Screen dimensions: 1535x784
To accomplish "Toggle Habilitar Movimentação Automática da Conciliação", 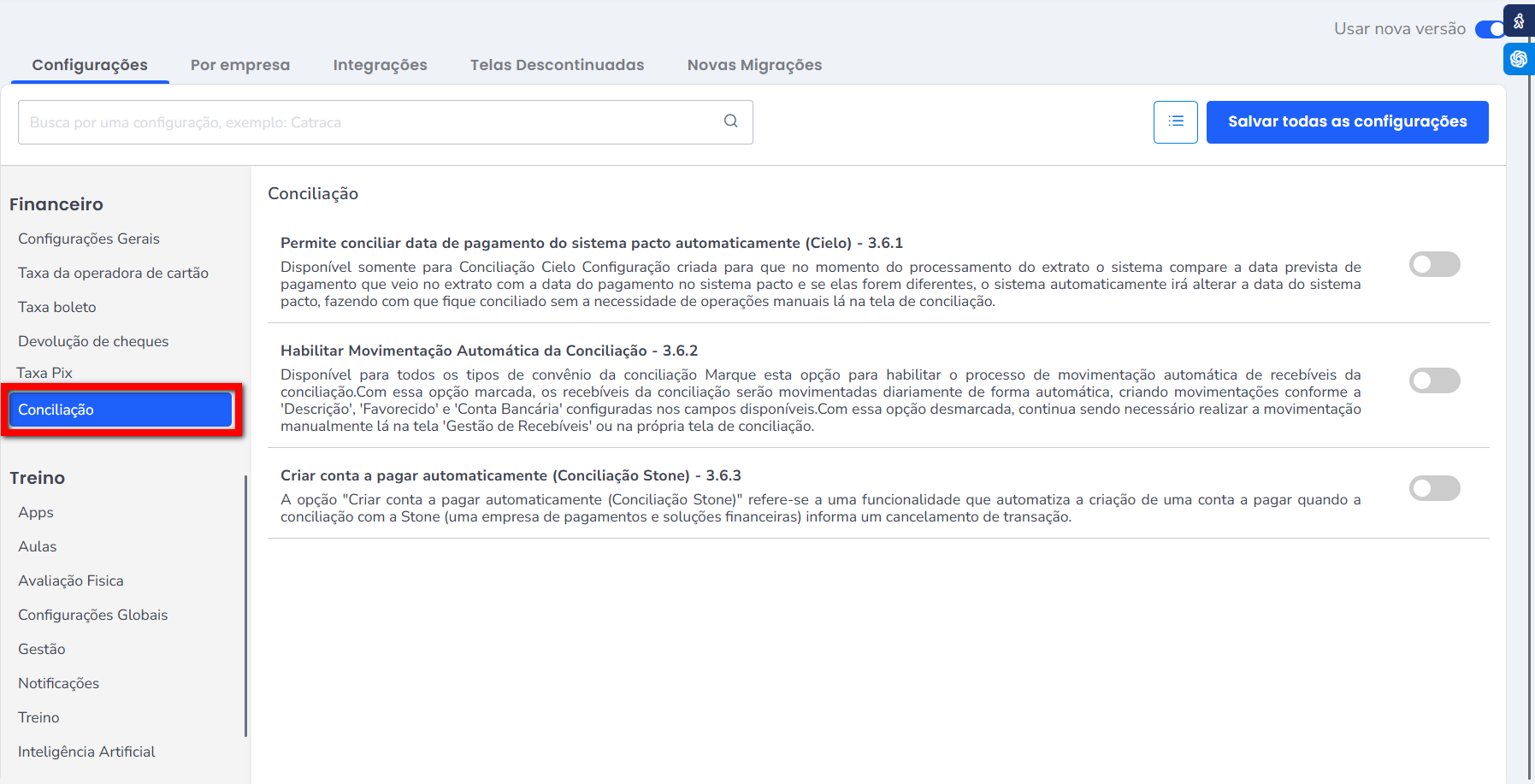I will 1434,380.
